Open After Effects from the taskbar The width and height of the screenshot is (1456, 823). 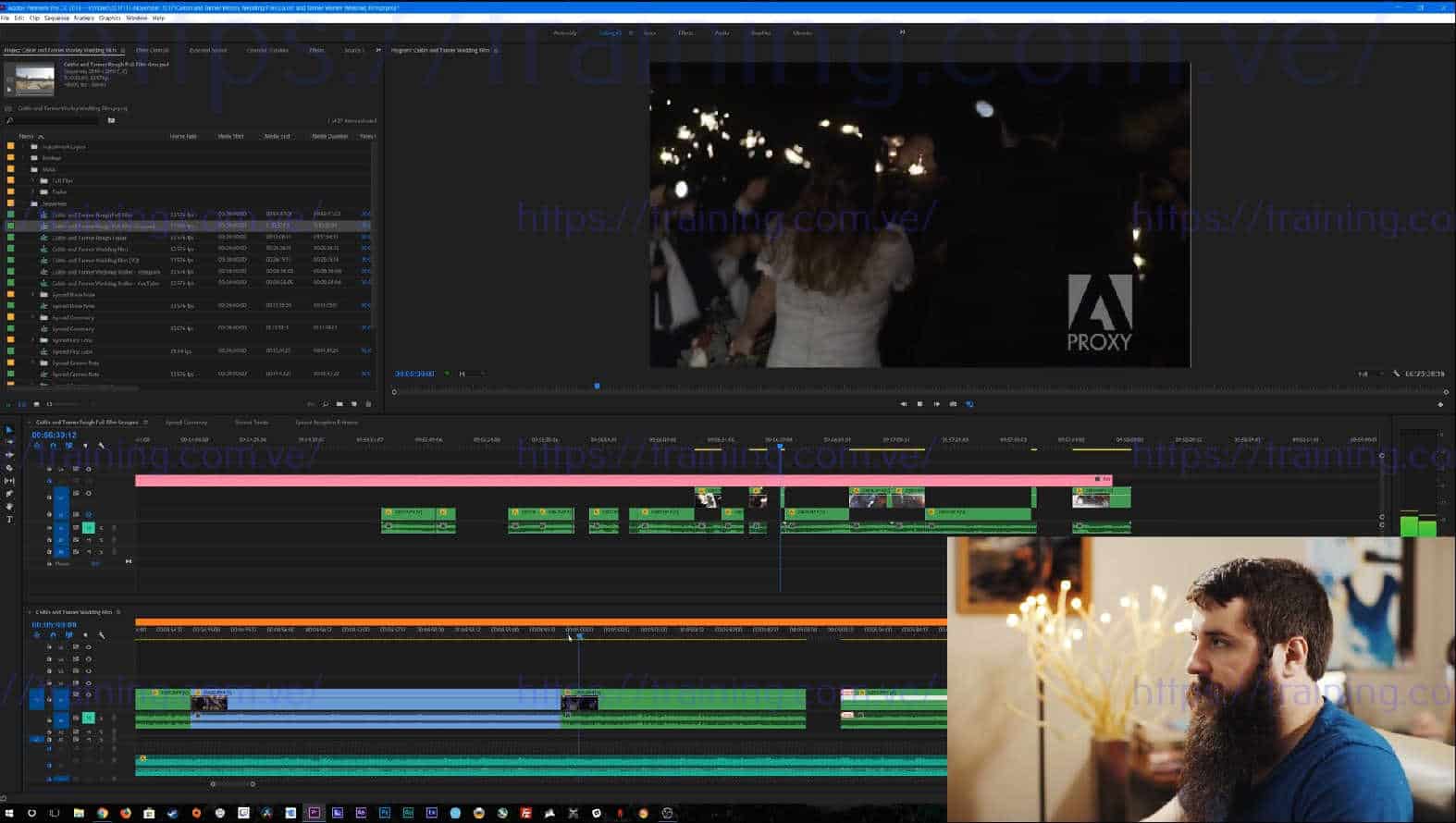tap(361, 813)
